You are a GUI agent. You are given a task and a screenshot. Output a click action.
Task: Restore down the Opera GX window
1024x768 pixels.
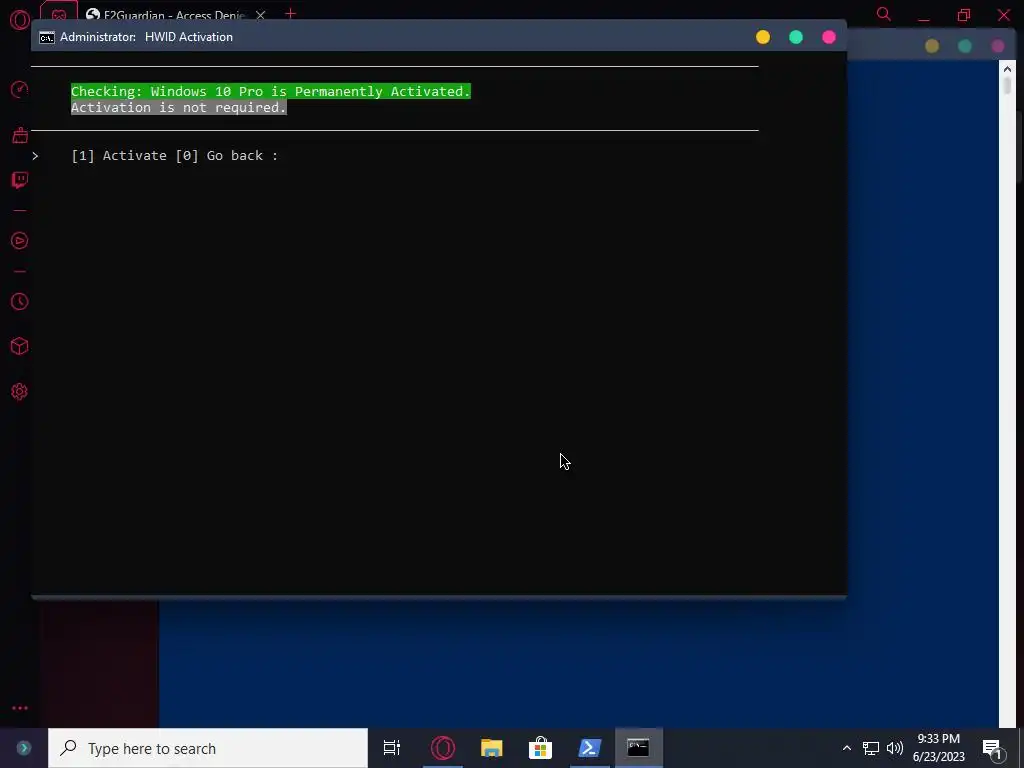pyautogui.click(x=964, y=15)
